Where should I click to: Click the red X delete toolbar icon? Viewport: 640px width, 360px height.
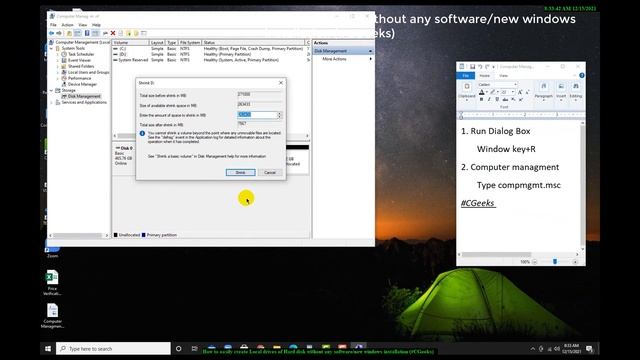(x=113, y=33)
